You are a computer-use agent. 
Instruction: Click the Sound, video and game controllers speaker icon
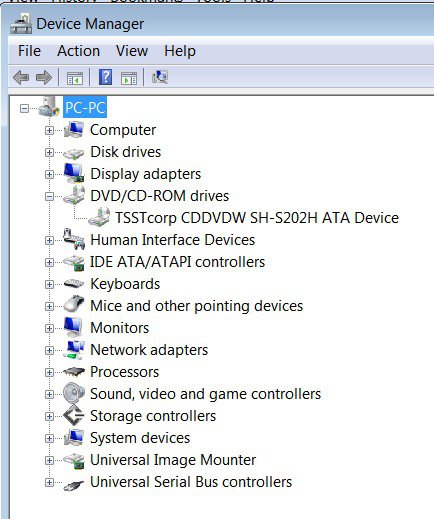pos(74,393)
